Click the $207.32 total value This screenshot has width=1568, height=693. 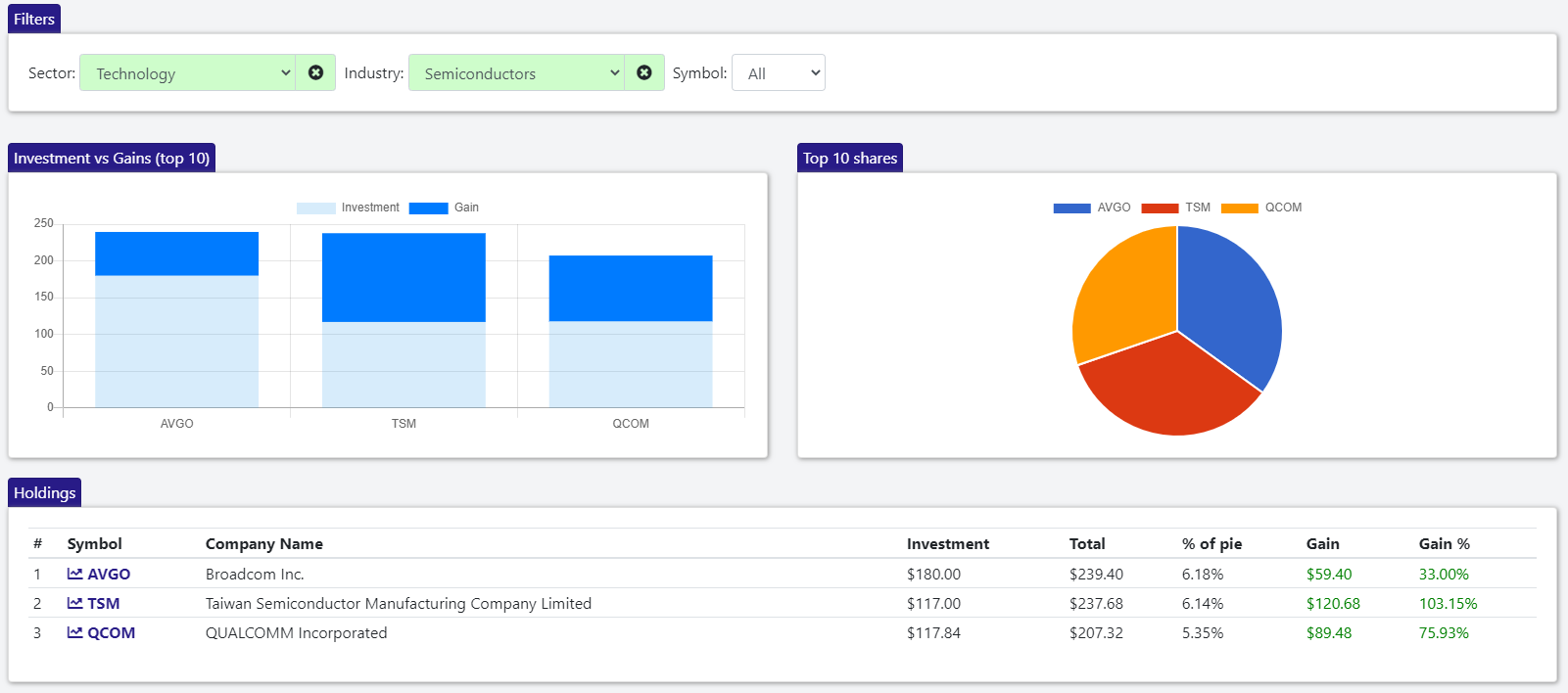pos(1096,633)
